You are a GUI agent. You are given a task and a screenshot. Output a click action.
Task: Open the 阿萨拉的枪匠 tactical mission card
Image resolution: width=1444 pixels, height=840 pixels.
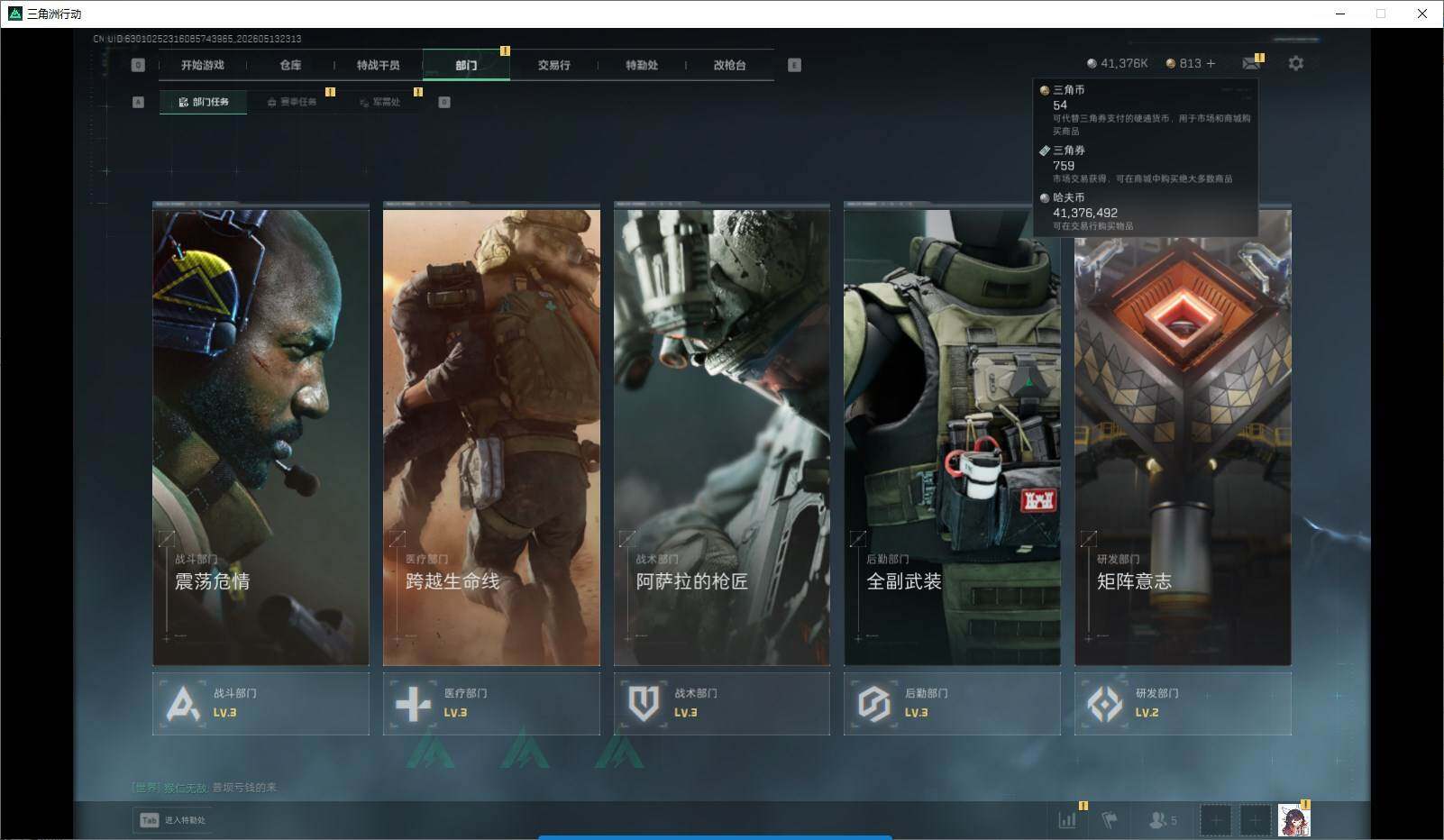coord(722,434)
